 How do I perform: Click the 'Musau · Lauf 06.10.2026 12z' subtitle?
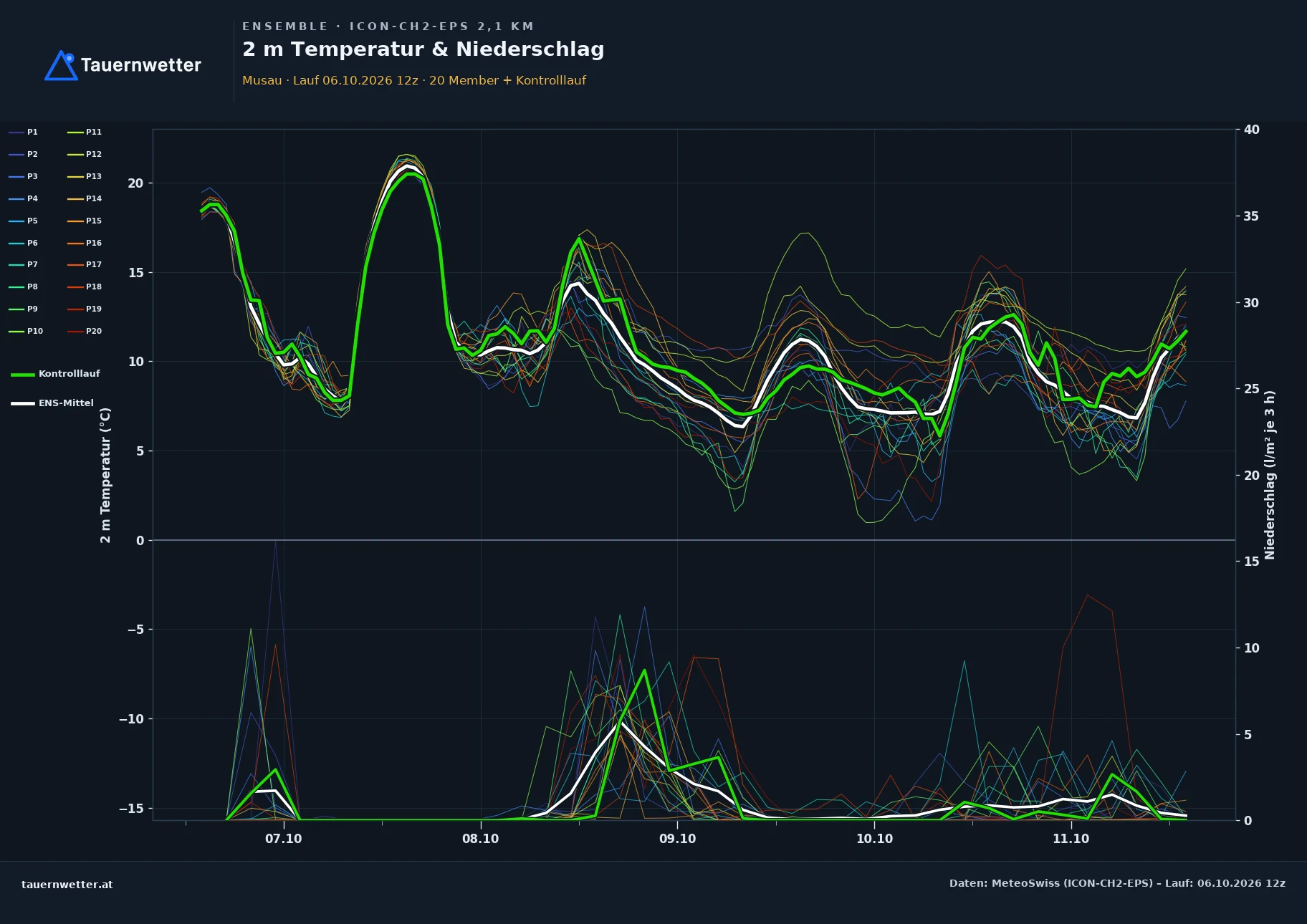point(330,80)
